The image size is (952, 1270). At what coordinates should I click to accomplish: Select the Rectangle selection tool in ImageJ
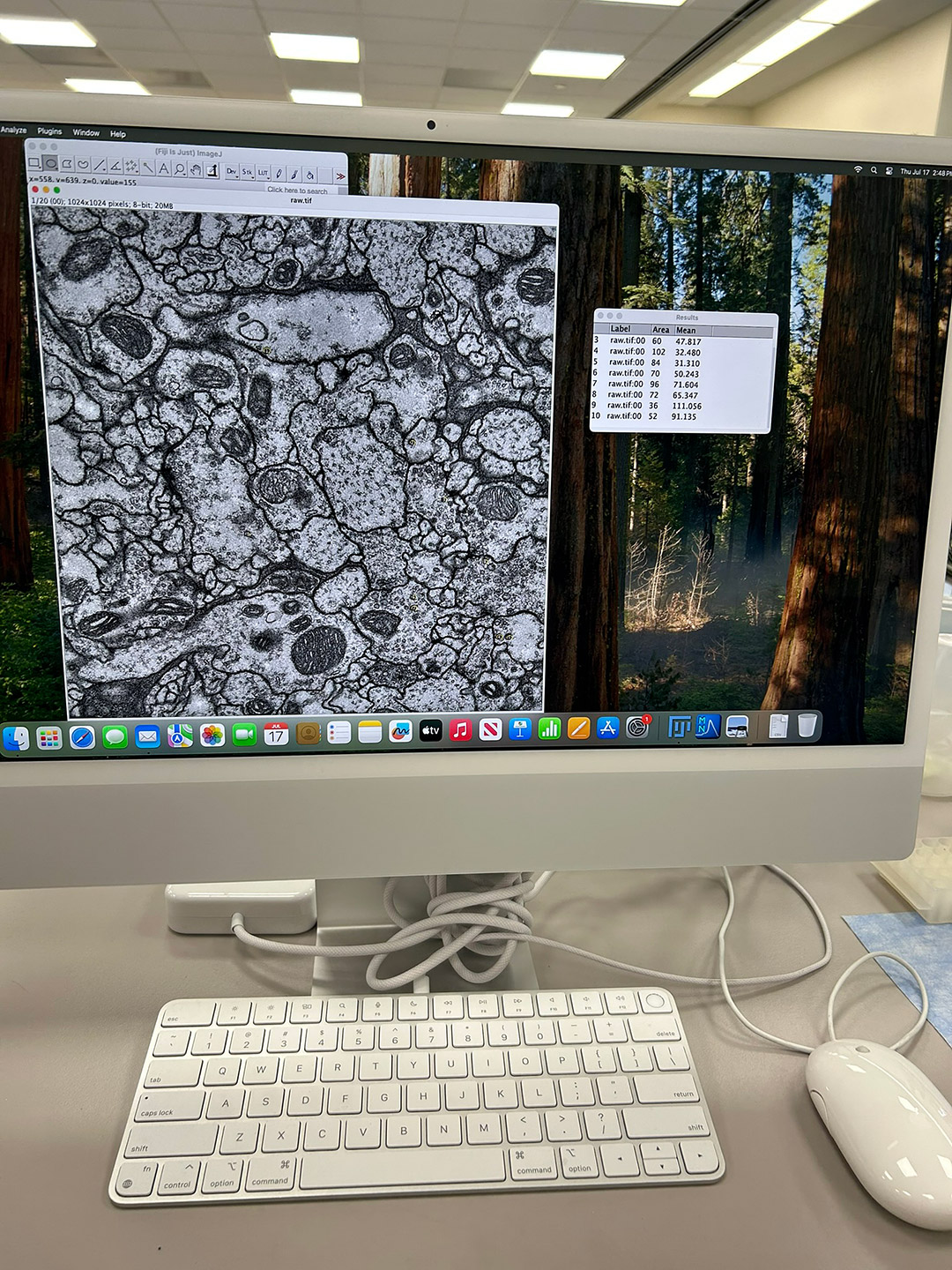[x=34, y=163]
